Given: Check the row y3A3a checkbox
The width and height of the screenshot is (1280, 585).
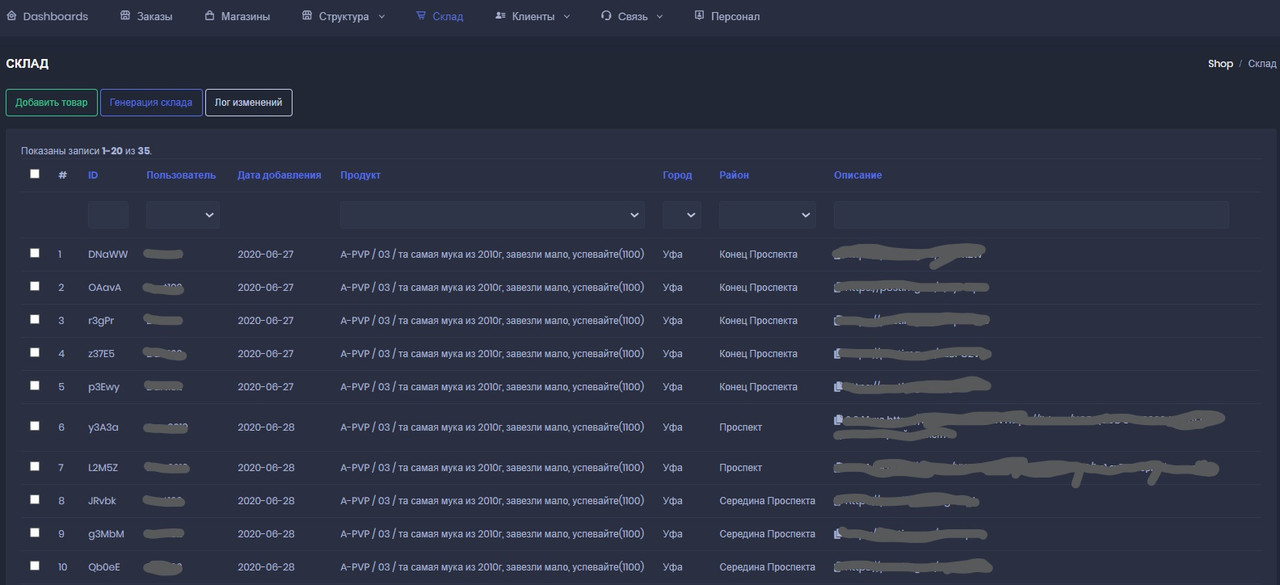Looking at the screenshot, I should 35,426.
